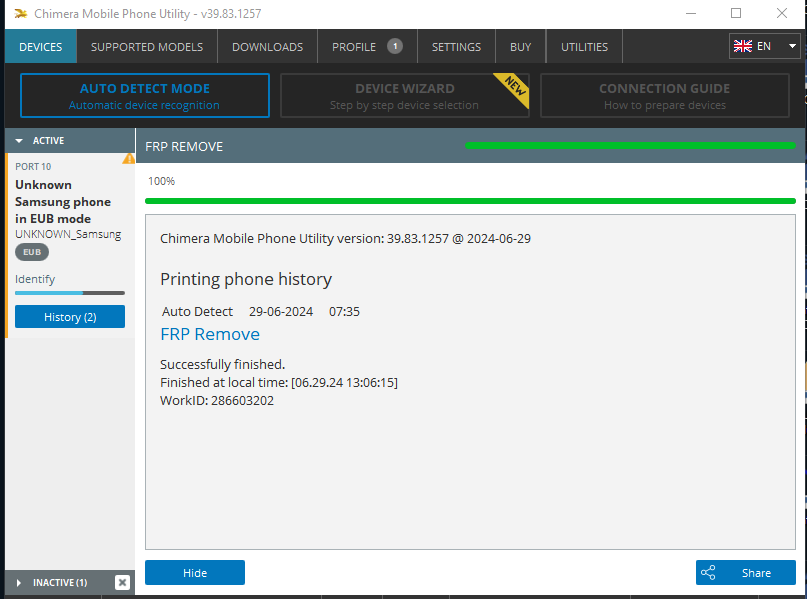Click the PORT 10 label

point(33,166)
